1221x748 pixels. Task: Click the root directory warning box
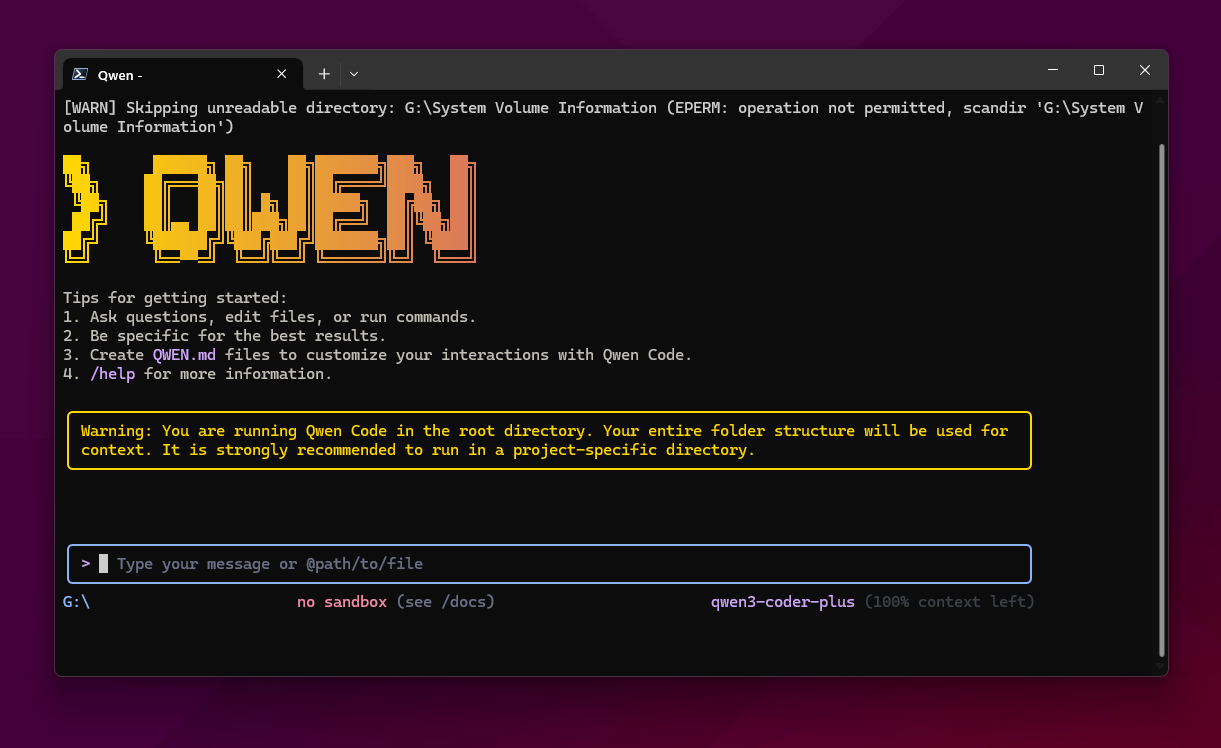coord(549,440)
